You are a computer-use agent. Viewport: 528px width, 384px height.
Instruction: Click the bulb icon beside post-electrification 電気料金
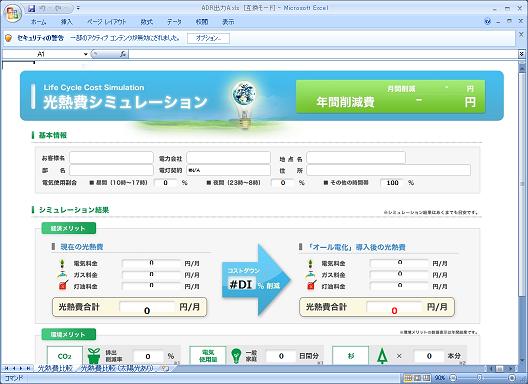(310, 263)
